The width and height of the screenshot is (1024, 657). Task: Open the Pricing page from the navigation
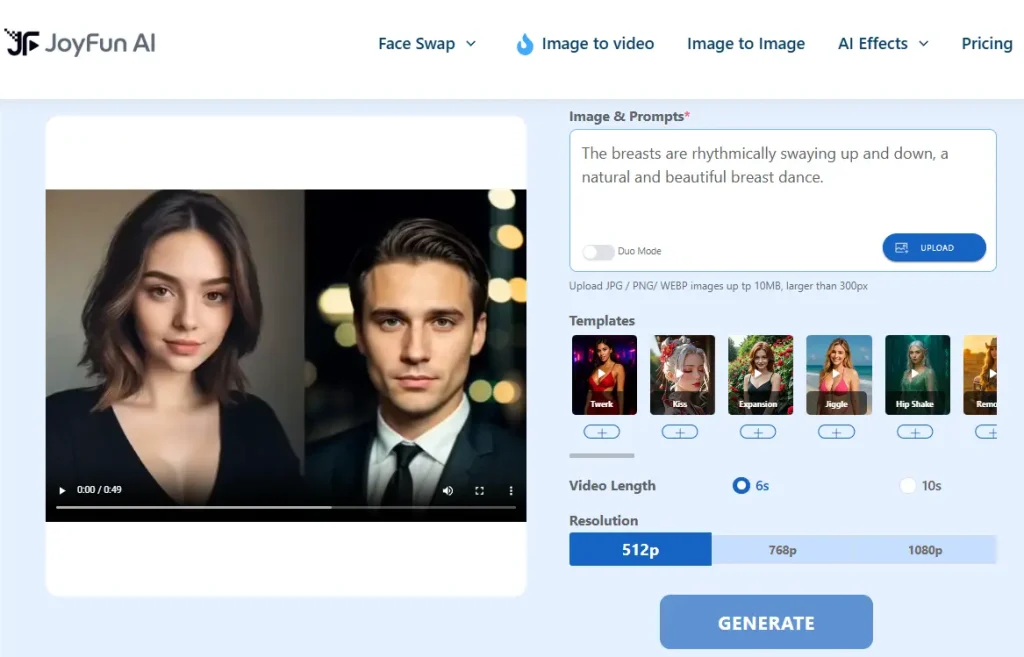point(986,44)
